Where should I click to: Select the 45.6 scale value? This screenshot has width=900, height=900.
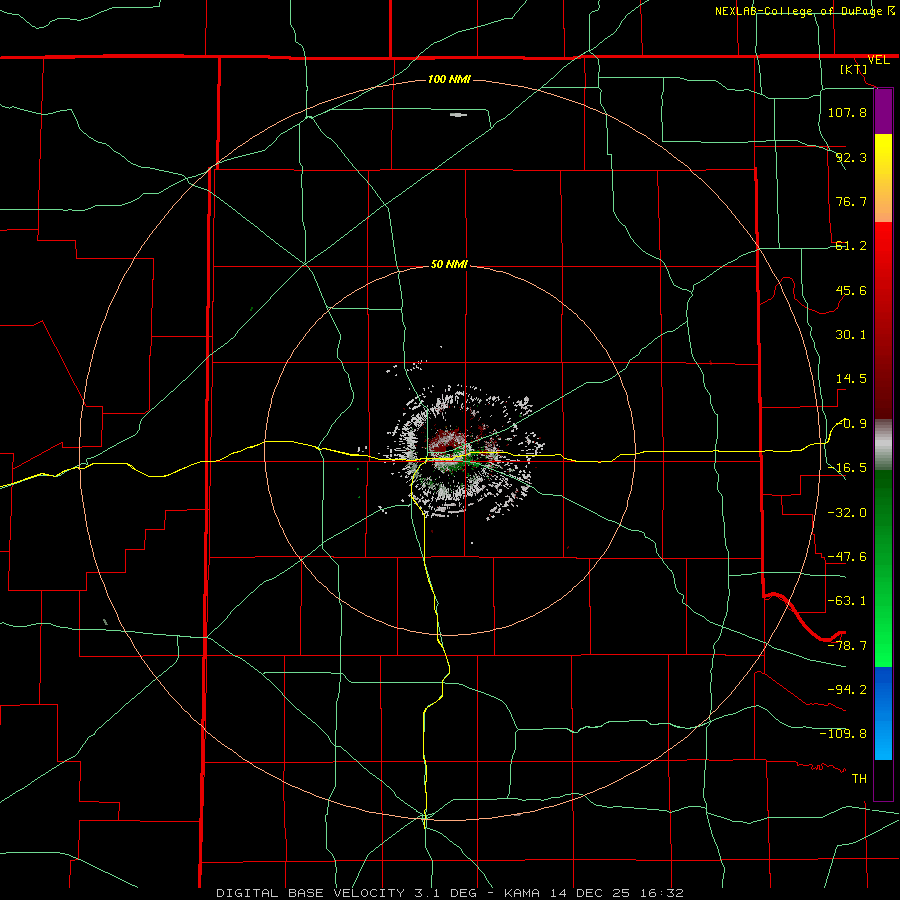click(851, 290)
